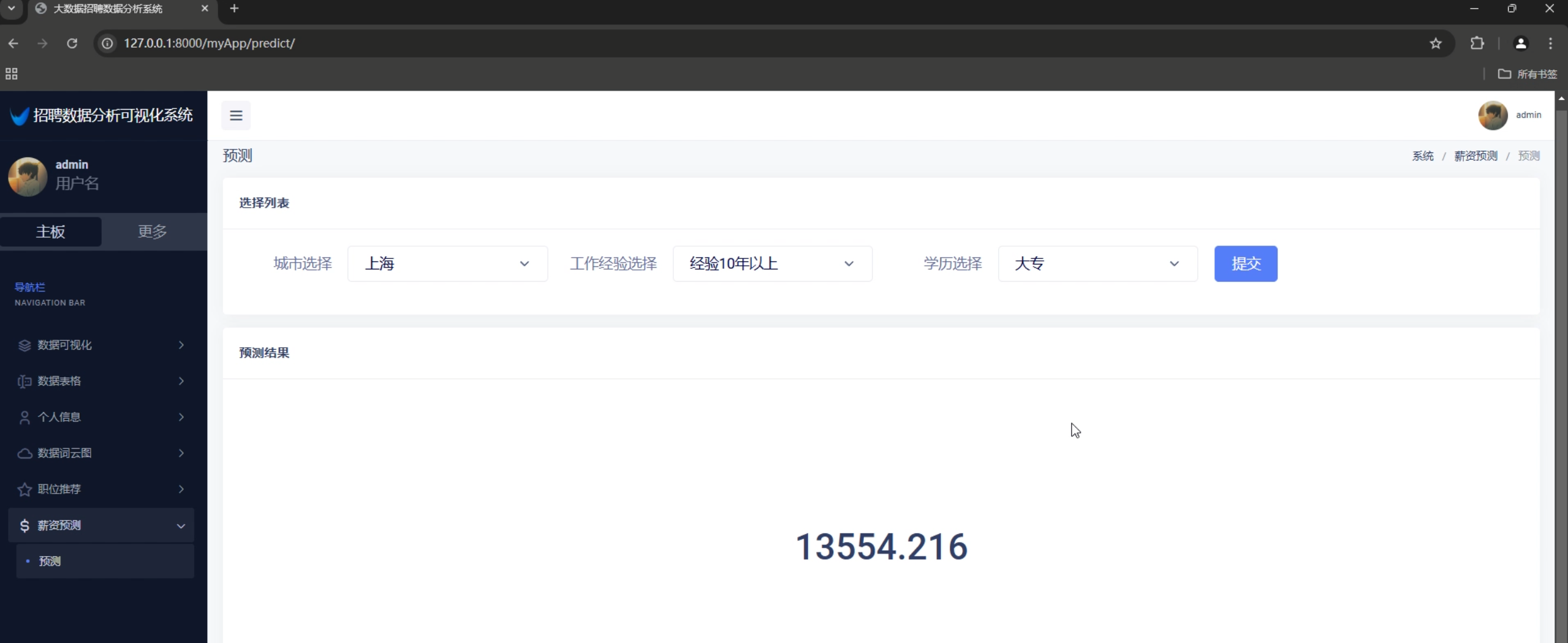The height and width of the screenshot is (643, 1568).
Task: Collapse the 薪资预测 chevron
Action: [x=181, y=526]
